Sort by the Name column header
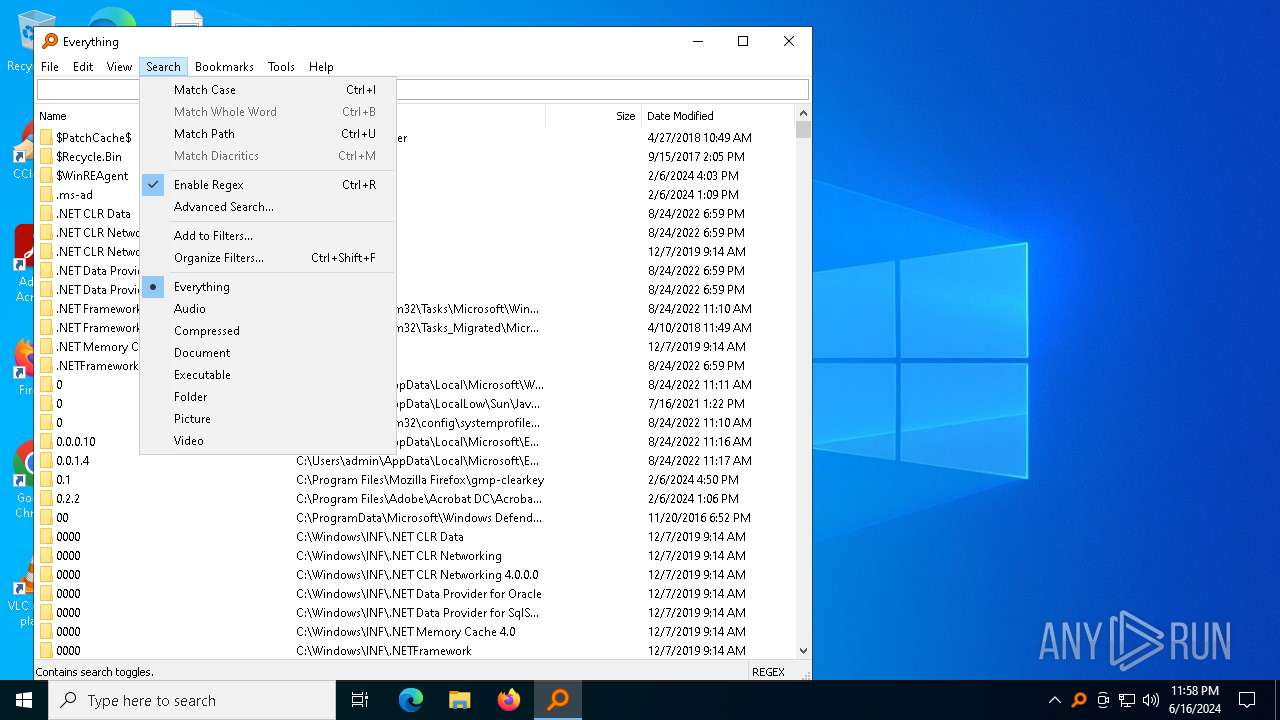The image size is (1280, 720). click(88, 116)
